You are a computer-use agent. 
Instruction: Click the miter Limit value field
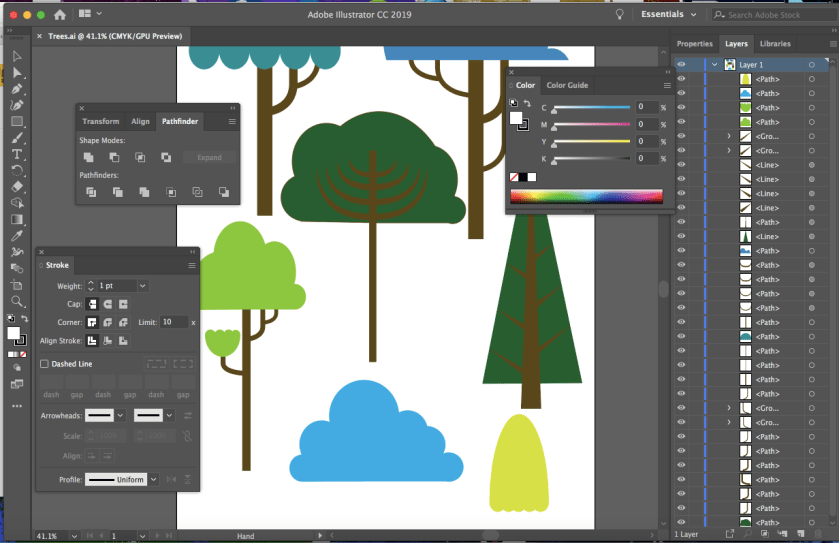[x=174, y=322]
